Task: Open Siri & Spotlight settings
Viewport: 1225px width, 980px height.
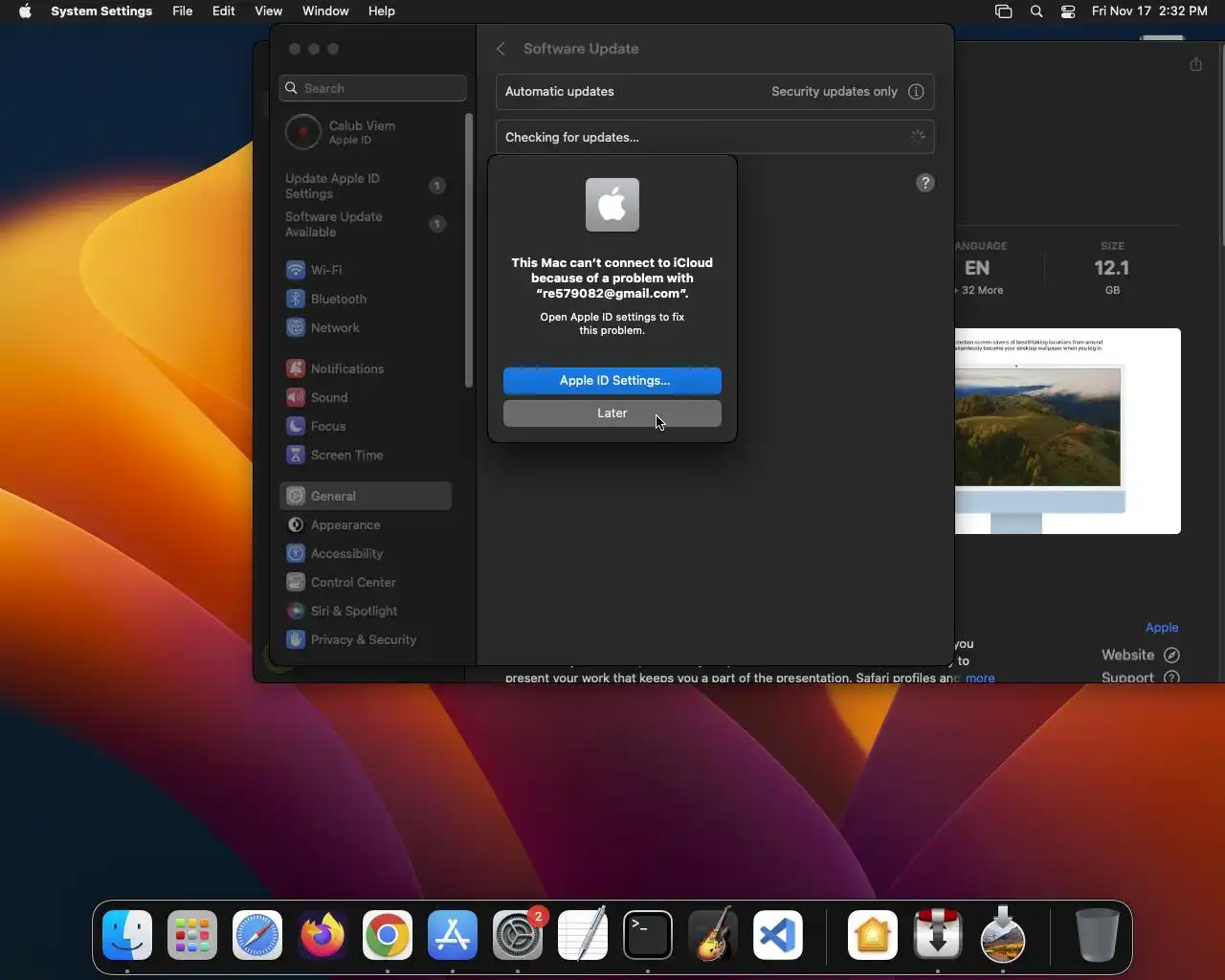Action: tap(366, 611)
